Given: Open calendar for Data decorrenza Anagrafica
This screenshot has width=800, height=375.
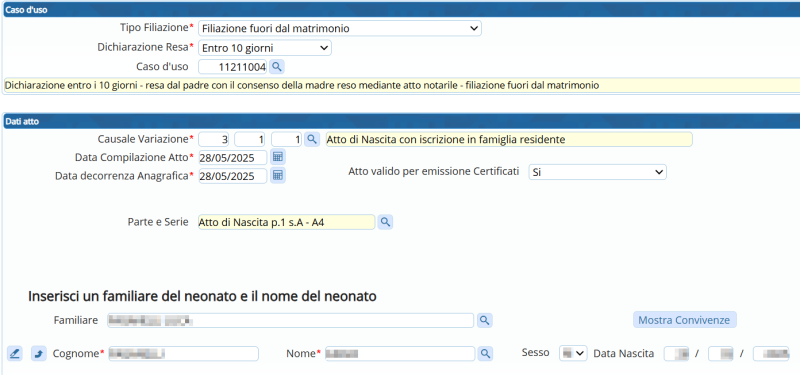Looking at the screenshot, I should pyautogui.click(x=278, y=176).
